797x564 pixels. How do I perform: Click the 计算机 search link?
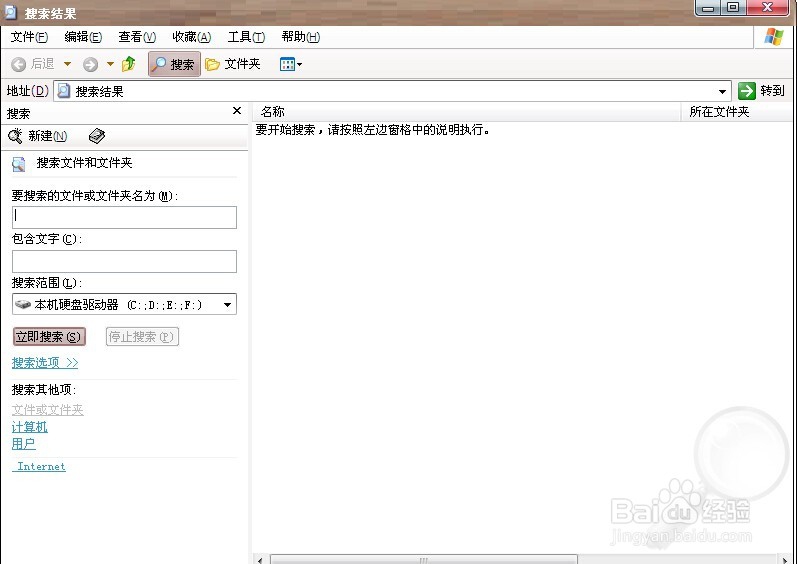point(29,427)
